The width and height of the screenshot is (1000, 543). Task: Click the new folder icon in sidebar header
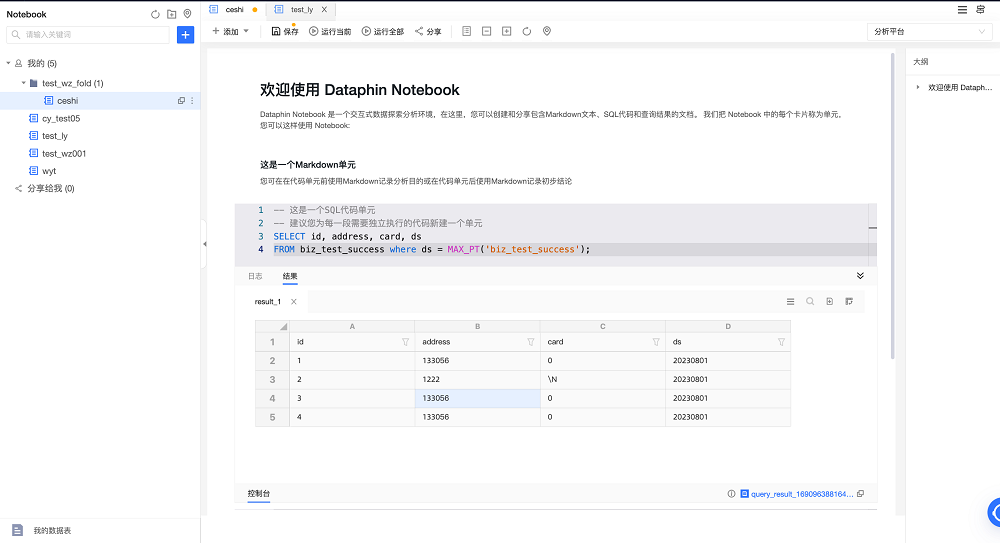pyautogui.click(x=171, y=14)
